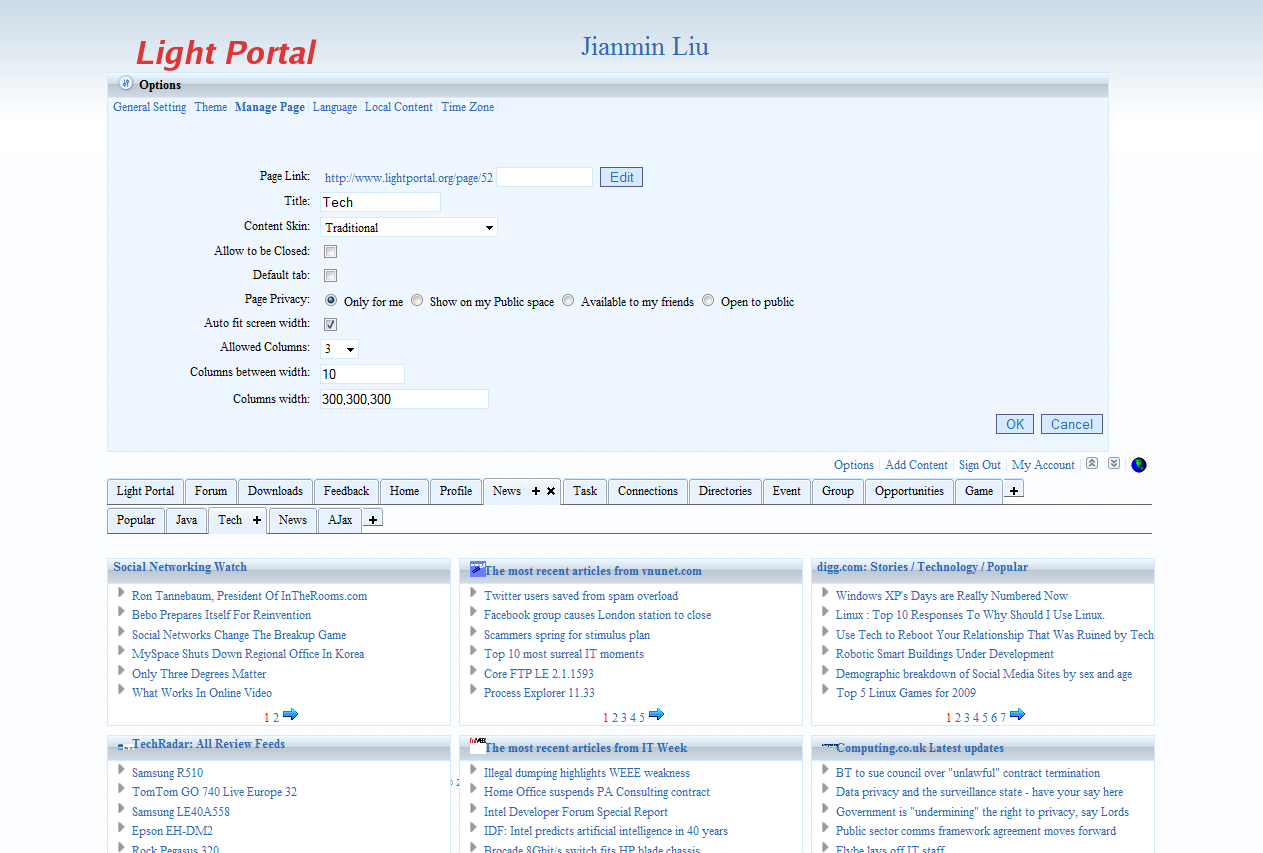1263x853 pixels.
Task: Open the Allowed Columns dropdown
Action: coord(340,349)
